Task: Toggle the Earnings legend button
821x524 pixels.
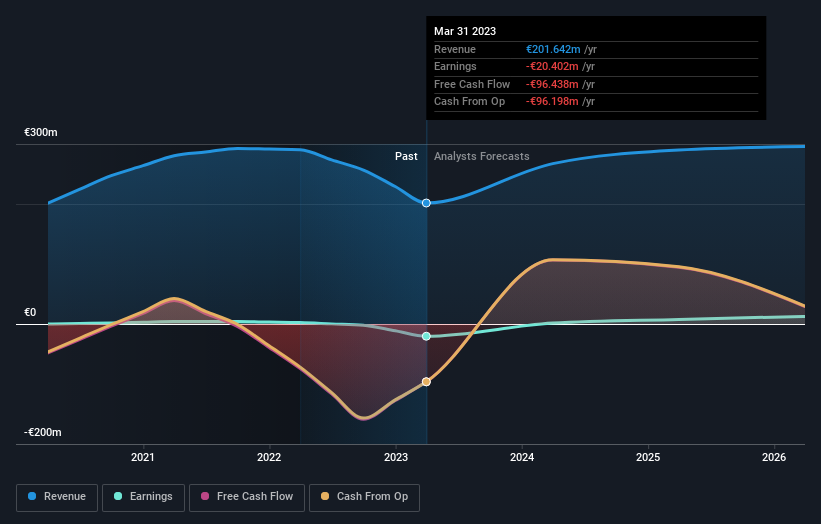Action: [x=143, y=497]
